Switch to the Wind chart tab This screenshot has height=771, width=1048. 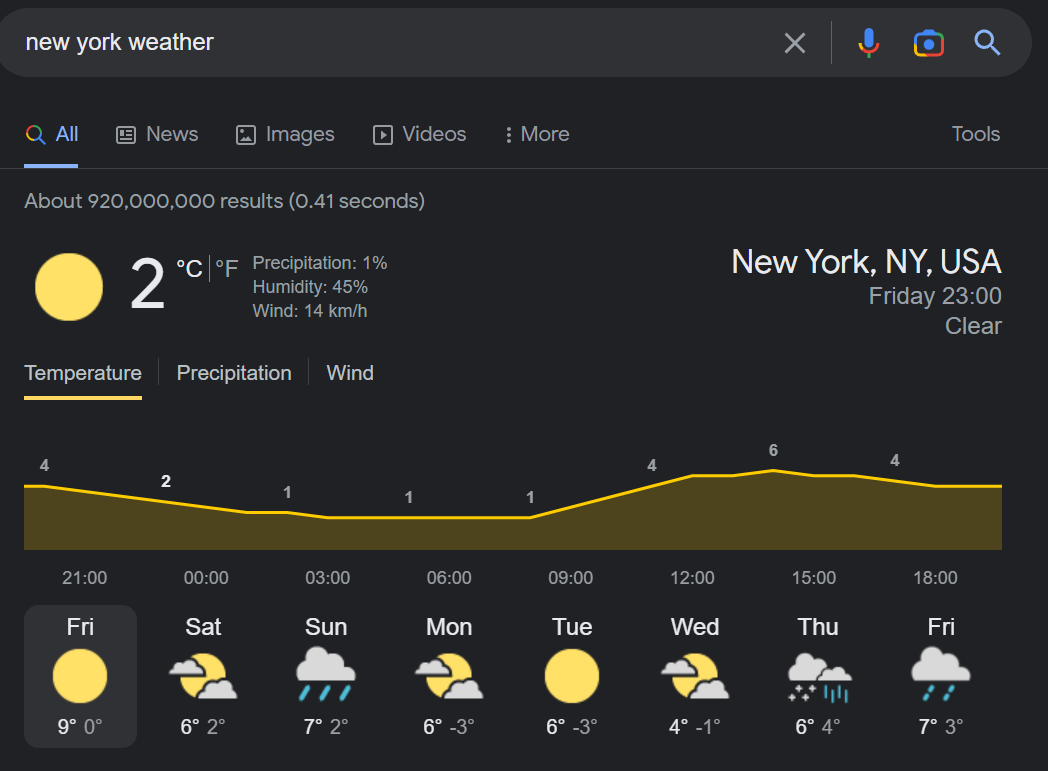tap(350, 373)
